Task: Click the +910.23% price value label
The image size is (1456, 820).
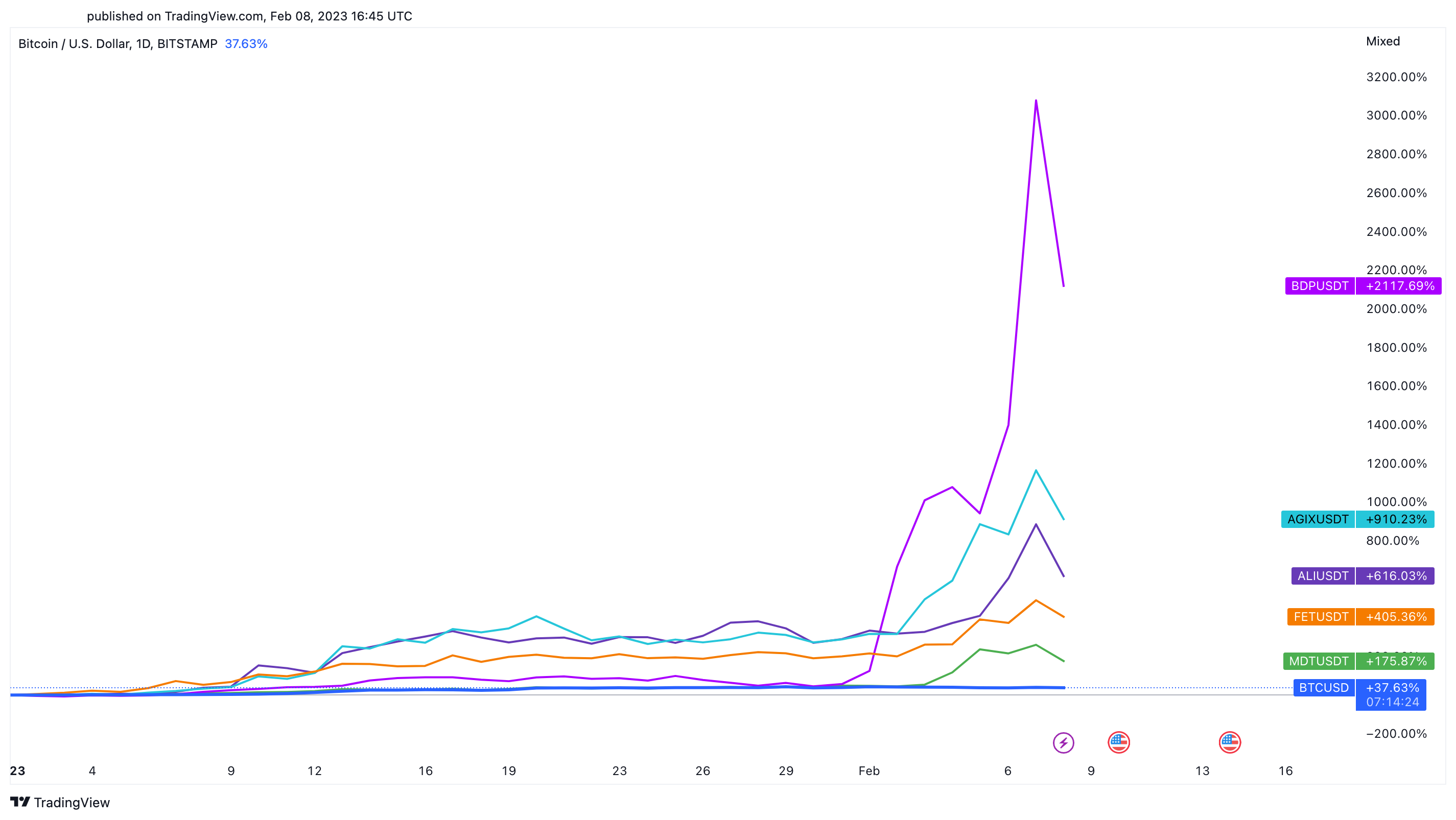Action: click(x=1396, y=519)
